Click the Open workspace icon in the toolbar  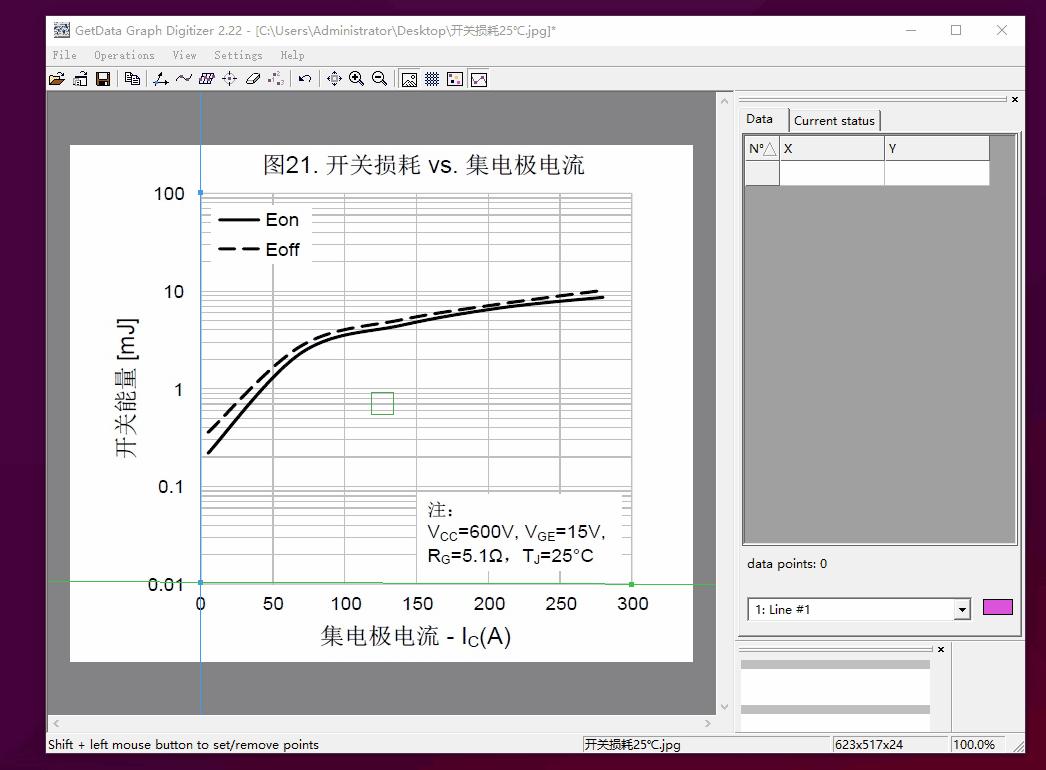[x=80, y=79]
